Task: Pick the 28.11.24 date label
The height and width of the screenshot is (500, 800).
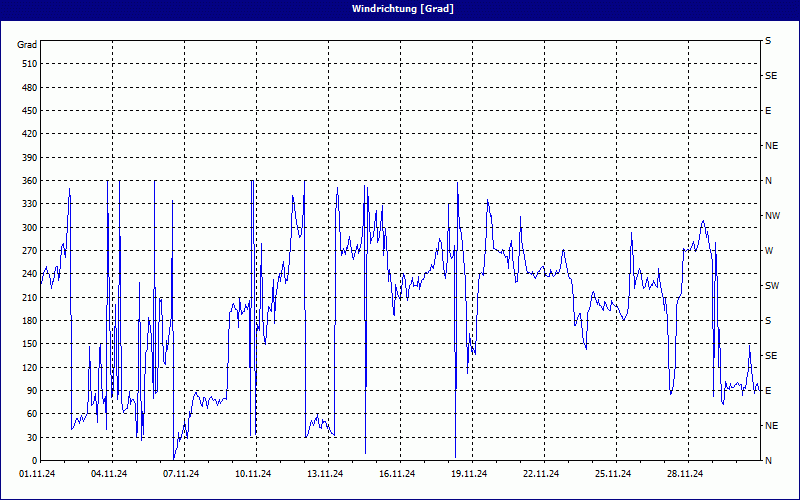Action: (x=685, y=474)
